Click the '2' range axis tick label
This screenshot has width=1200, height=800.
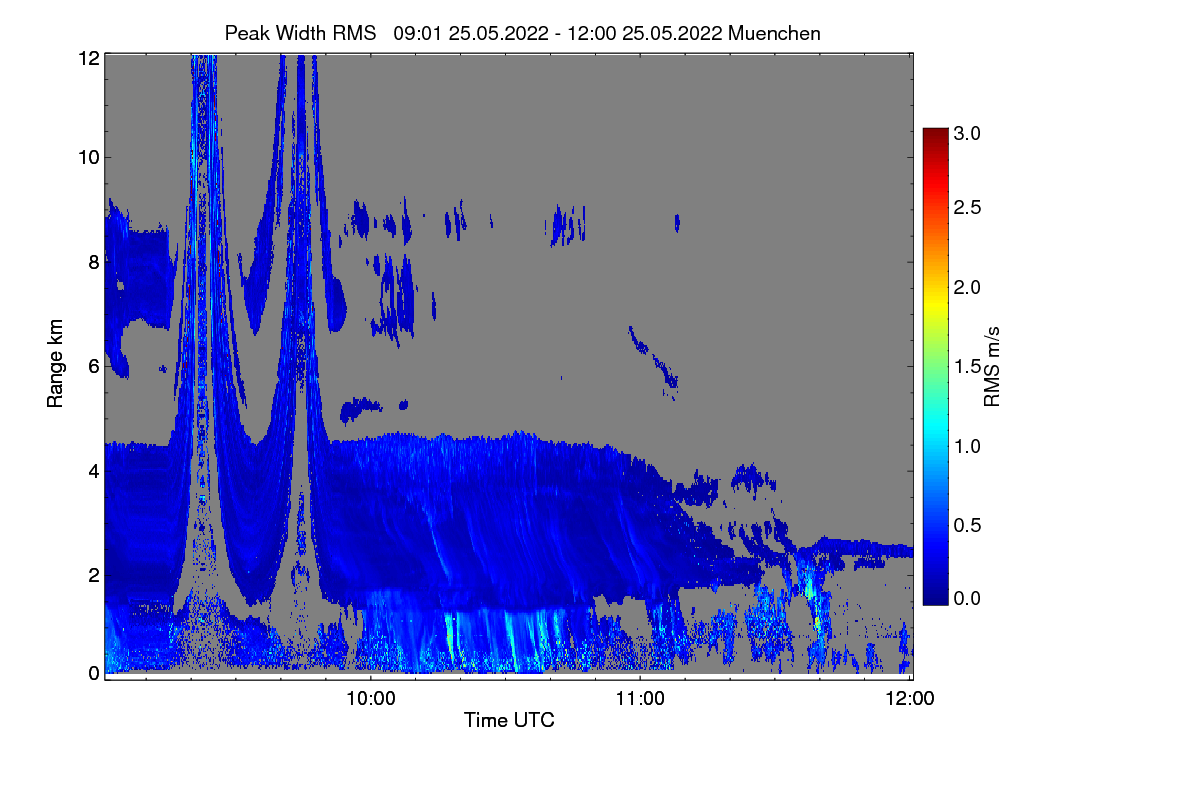tap(92, 574)
